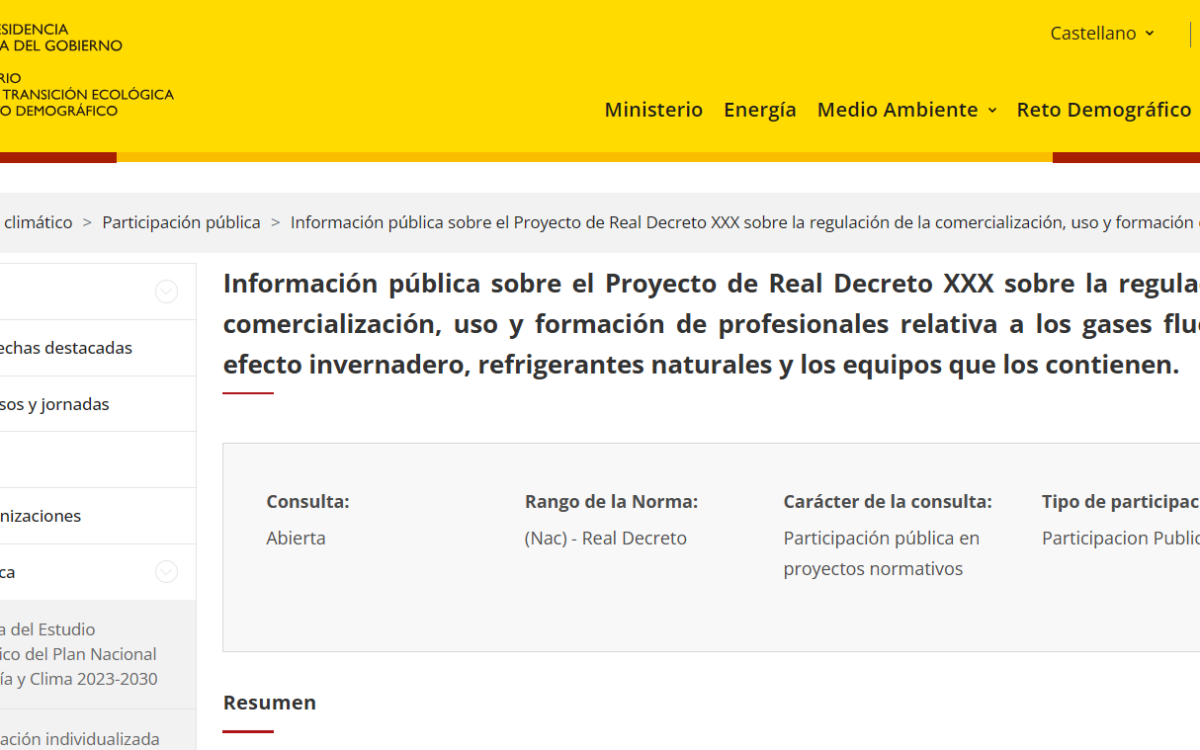
Task: Open the Reto Demográfico menu
Action: click(1103, 110)
